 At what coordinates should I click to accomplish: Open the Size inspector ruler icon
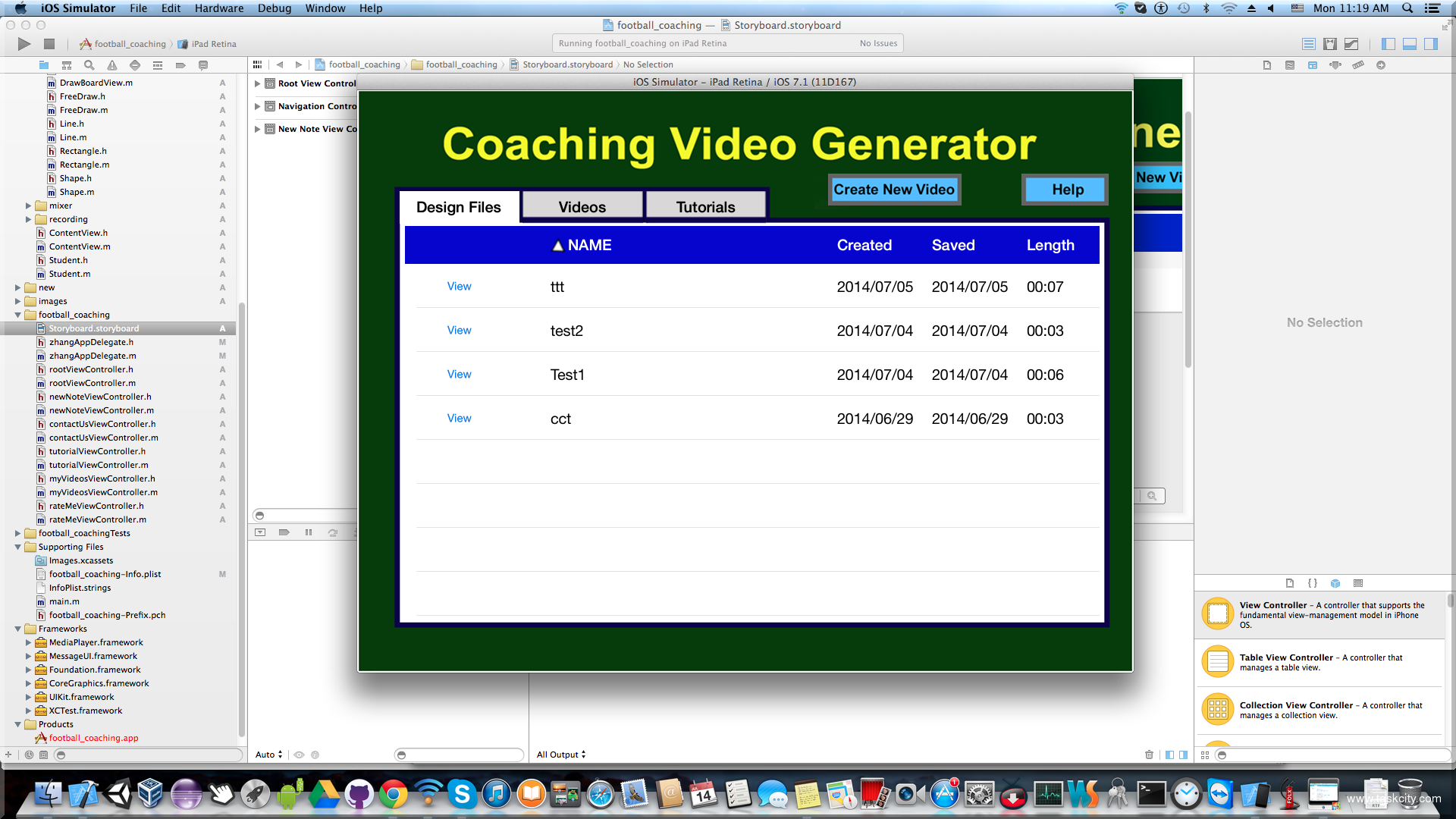coord(1358,65)
